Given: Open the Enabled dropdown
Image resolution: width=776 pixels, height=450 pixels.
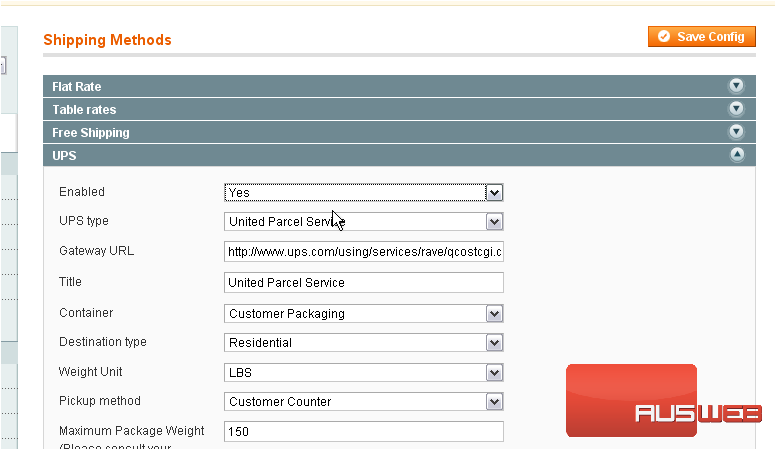Looking at the screenshot, I should [x=363, y=192].
